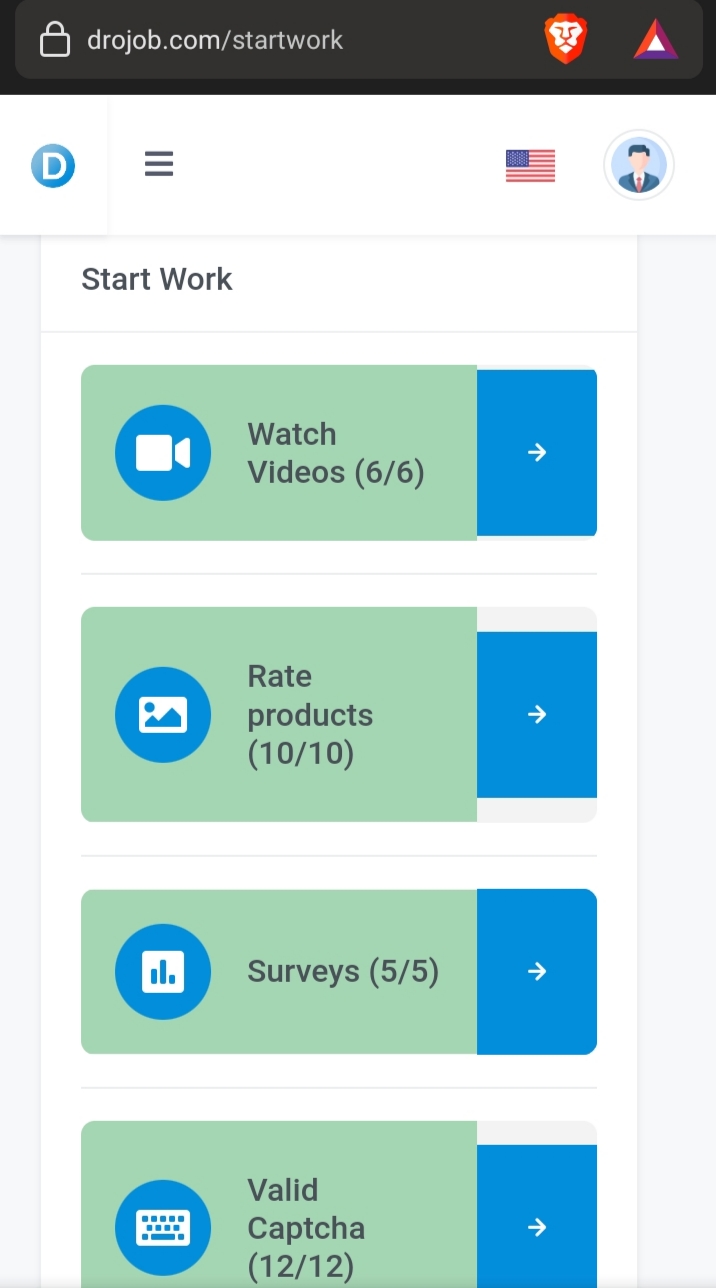The image size is (716, 1288).
Task: Click the bar chart surveys icon
Action: (x=163, y=972)
